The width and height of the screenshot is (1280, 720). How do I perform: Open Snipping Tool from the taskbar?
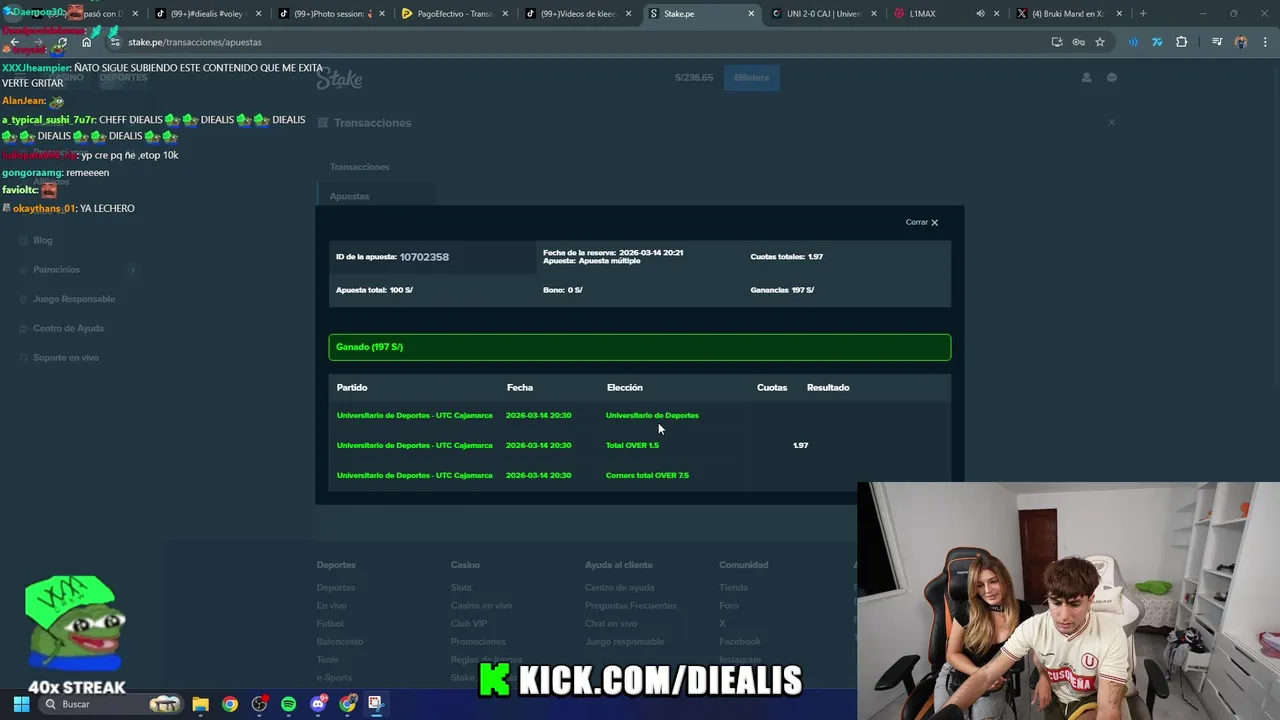click(x=376, y=704)
